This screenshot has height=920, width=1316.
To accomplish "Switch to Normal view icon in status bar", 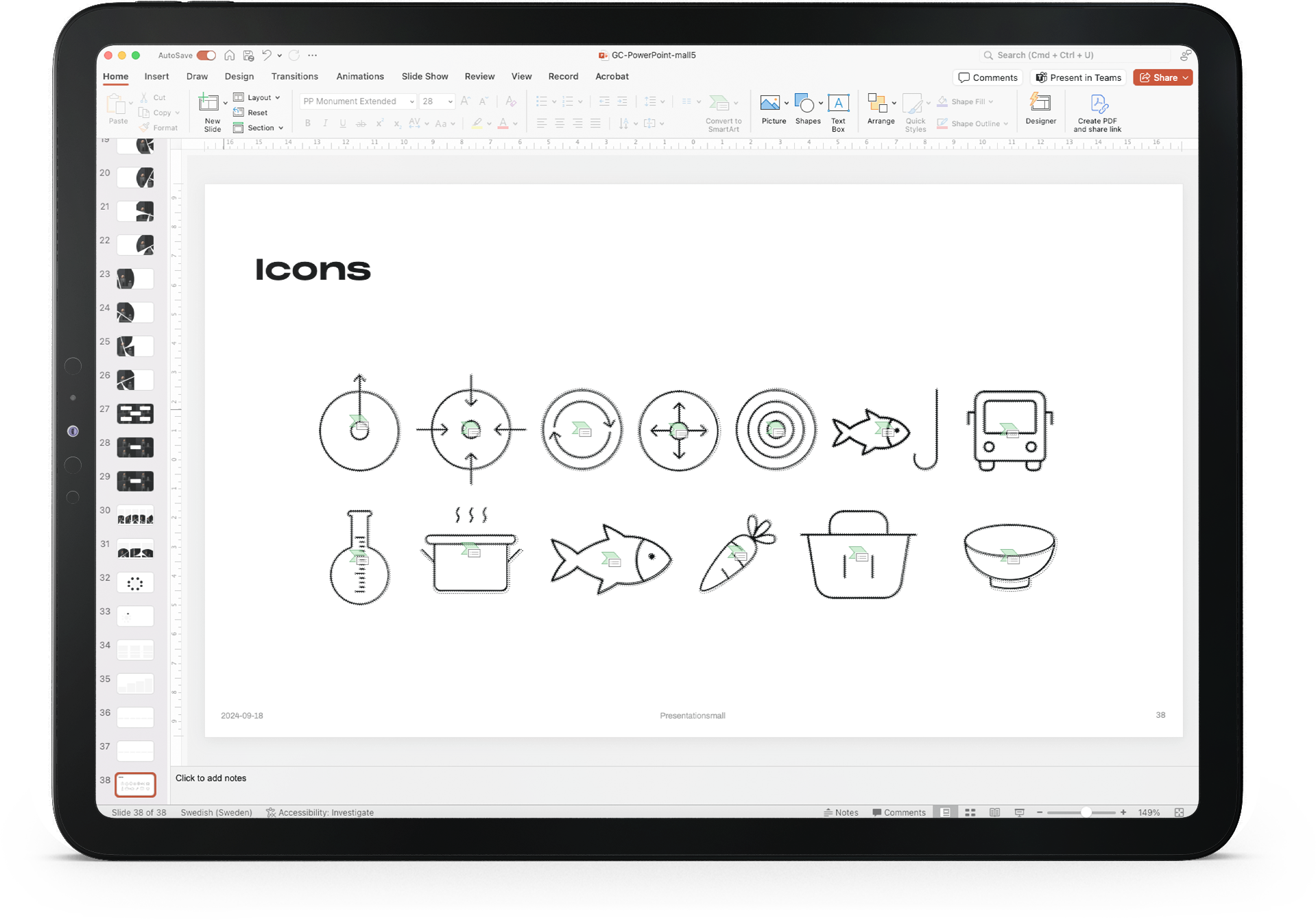I will coord(946,812).
